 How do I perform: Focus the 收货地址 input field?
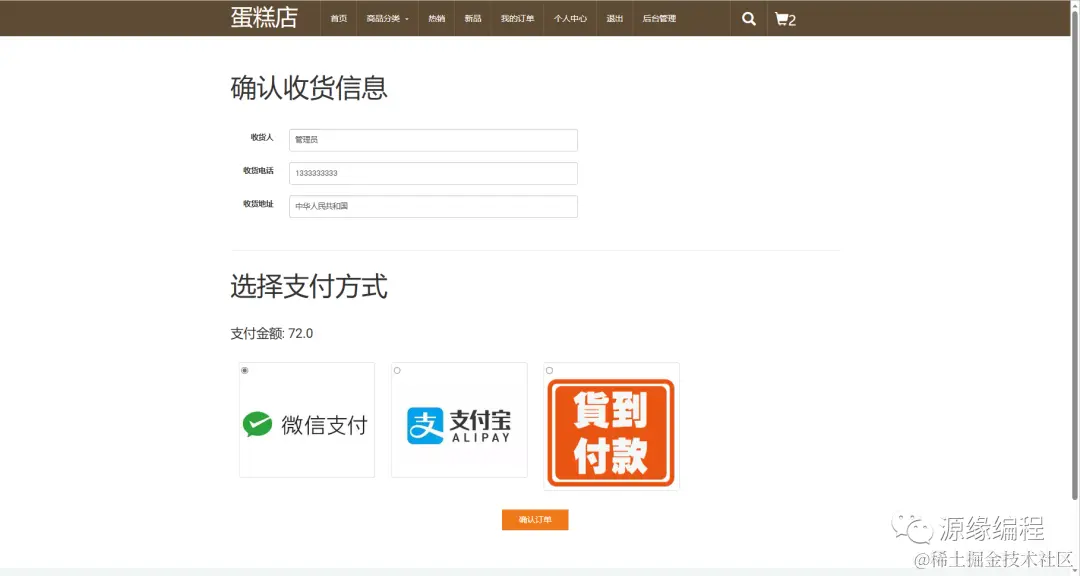(433, 207)
